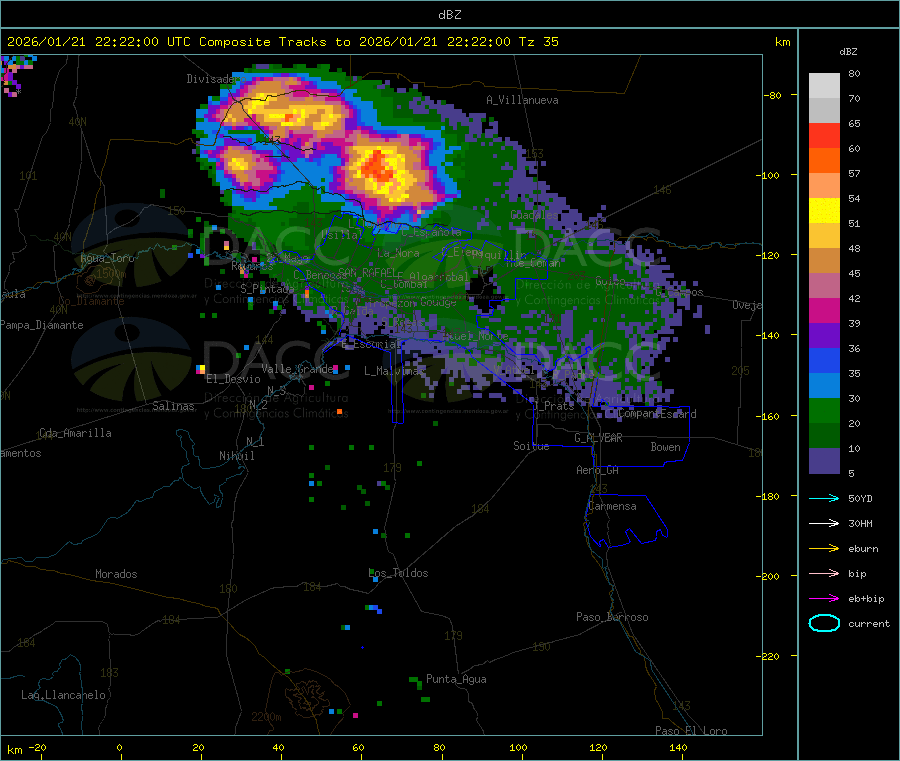The width and height of the screenshot is (900, 761).
Task: Select the red 60-65 dBZ legend swatch
Action: (824, 135)
